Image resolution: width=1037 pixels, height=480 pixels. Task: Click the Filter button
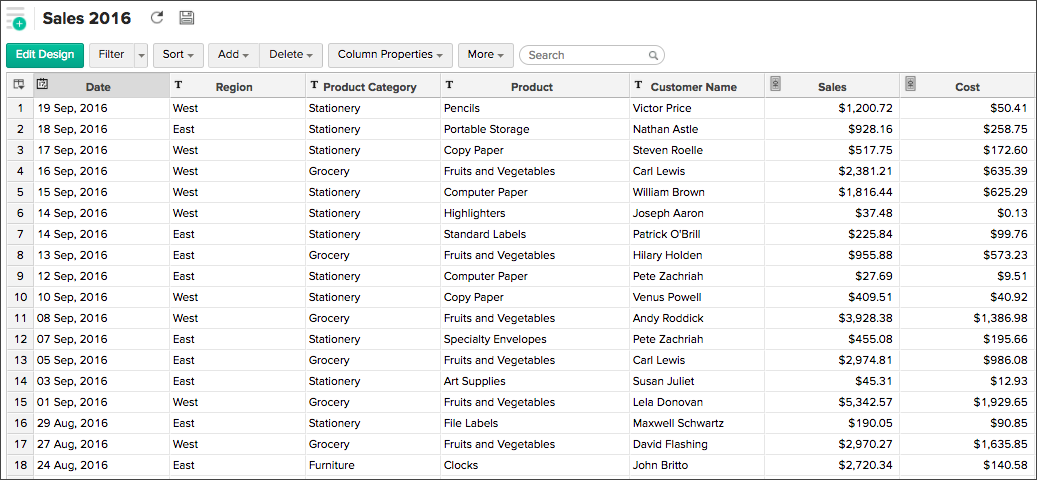pyautogui.click(x=111, y=55)
